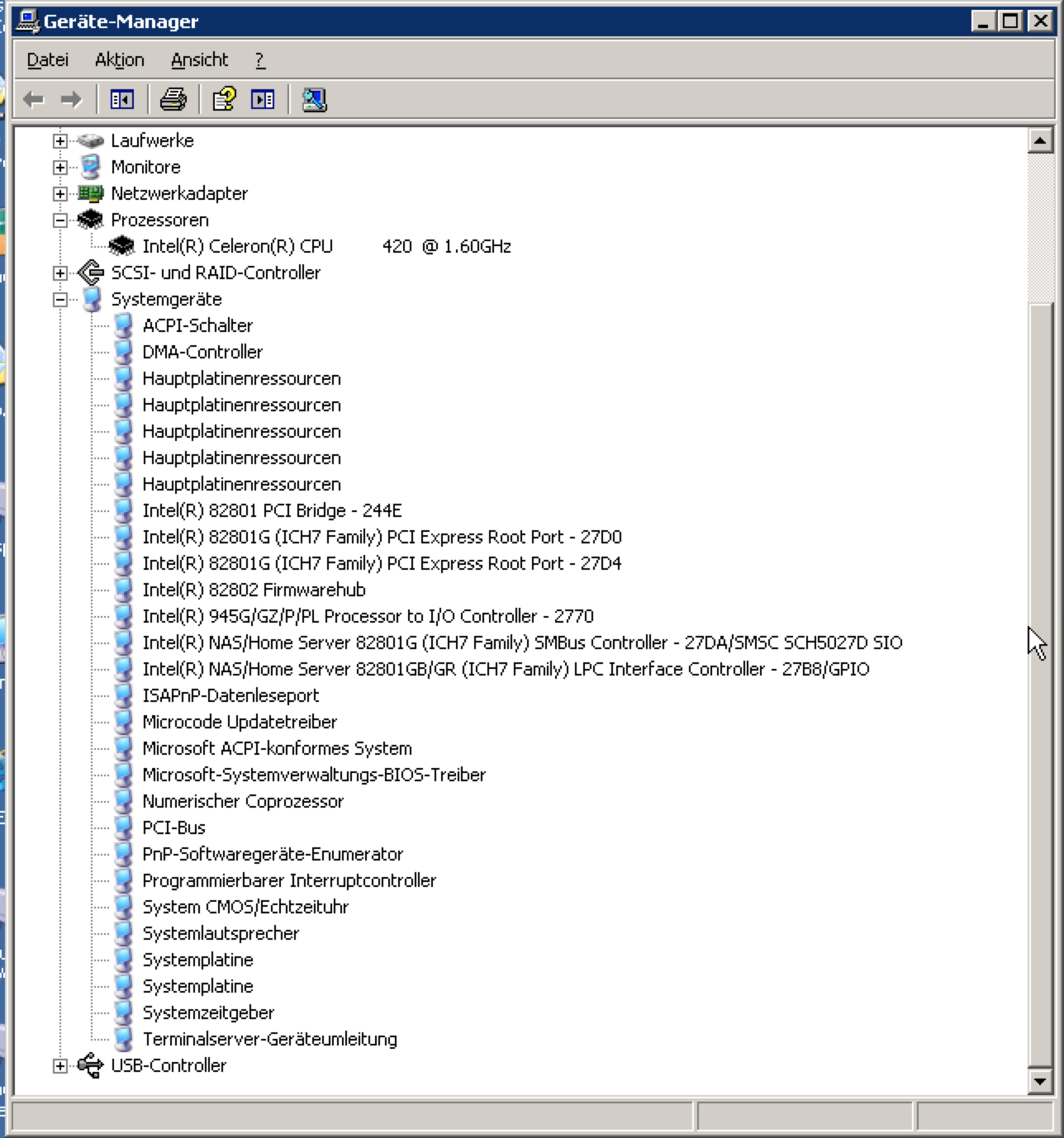Select Microsoft ACPI-konformes System
Viewport: 1064px width, 1138px height.
pyautogui.click(x=277, y=748)
